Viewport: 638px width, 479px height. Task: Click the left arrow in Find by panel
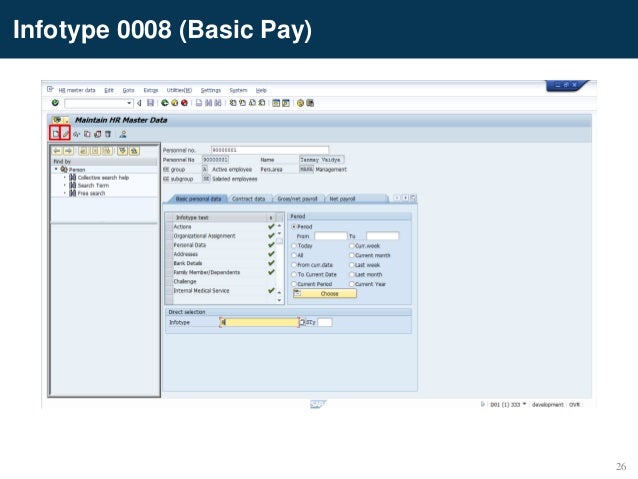(57, 151)
